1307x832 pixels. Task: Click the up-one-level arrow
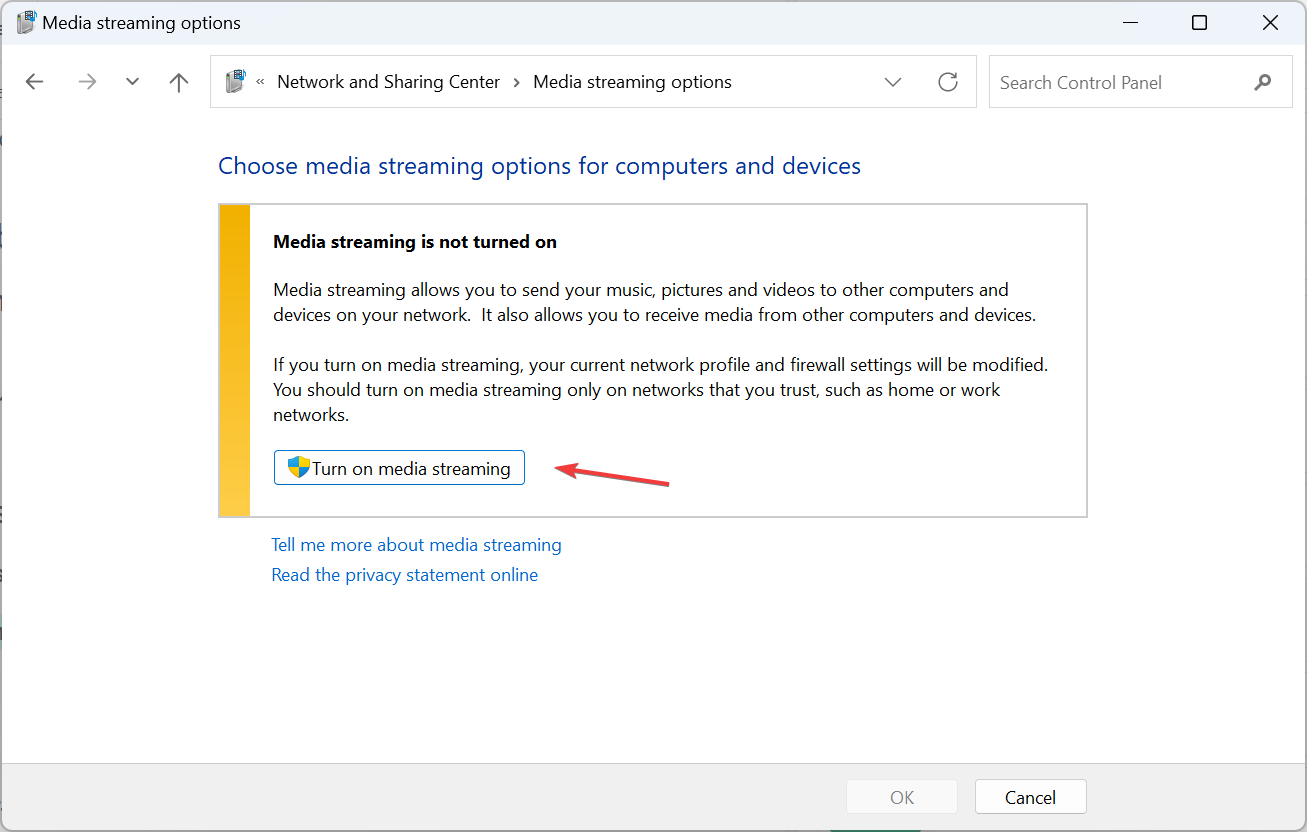click(178, 81)
